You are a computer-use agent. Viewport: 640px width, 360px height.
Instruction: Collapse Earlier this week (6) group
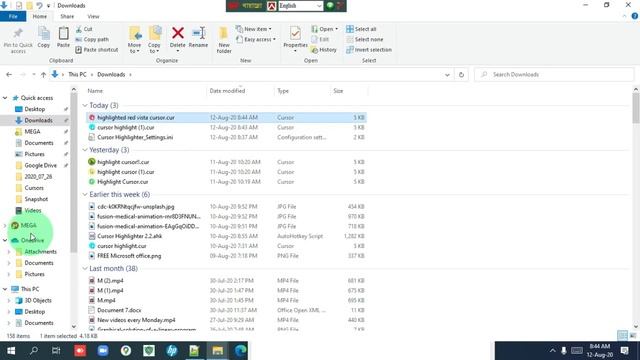85,194
